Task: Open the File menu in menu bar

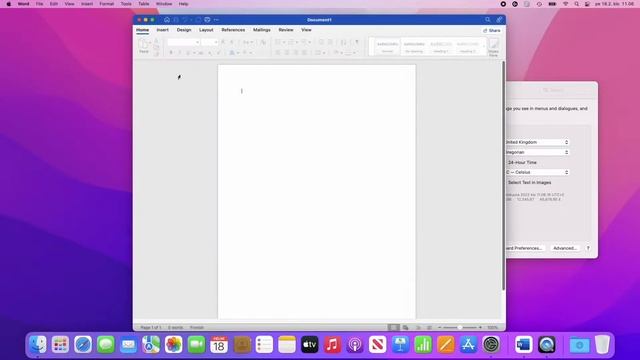Action: point(39,4)
